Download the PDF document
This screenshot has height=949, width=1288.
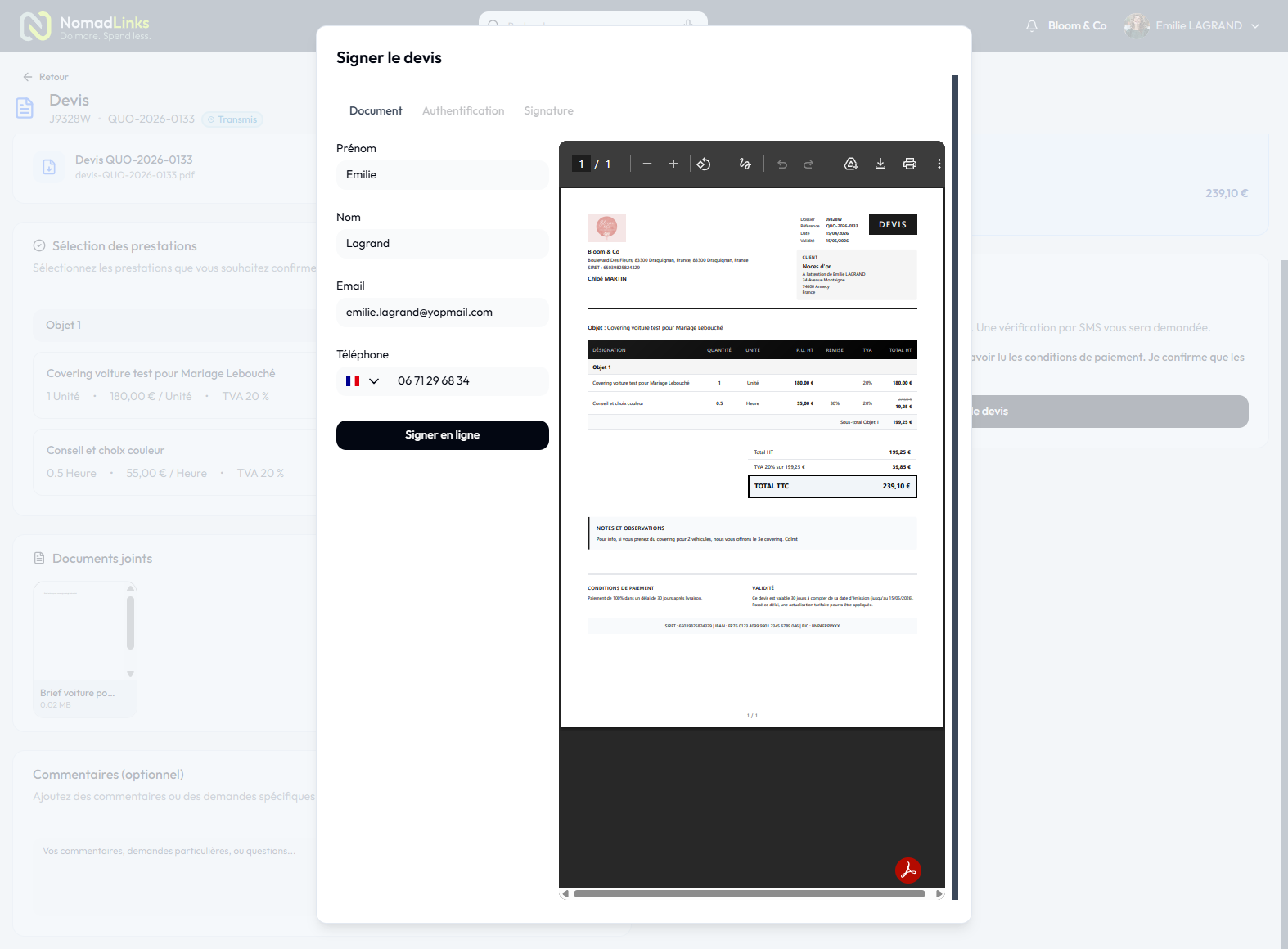click(880, 164)
